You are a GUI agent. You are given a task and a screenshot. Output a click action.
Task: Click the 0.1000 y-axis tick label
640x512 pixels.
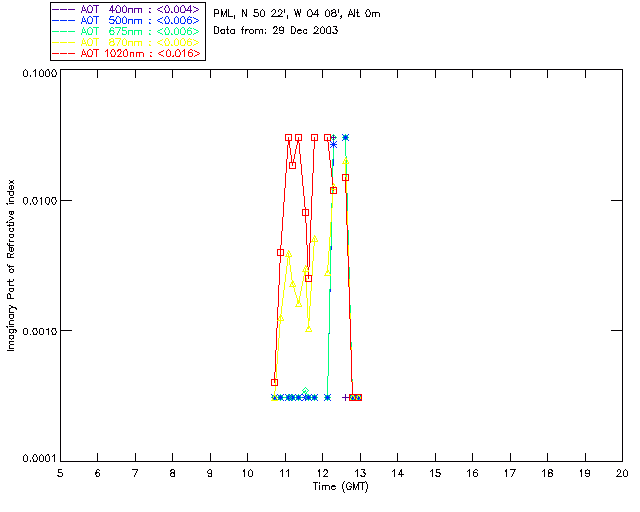(x=40, y=73)
